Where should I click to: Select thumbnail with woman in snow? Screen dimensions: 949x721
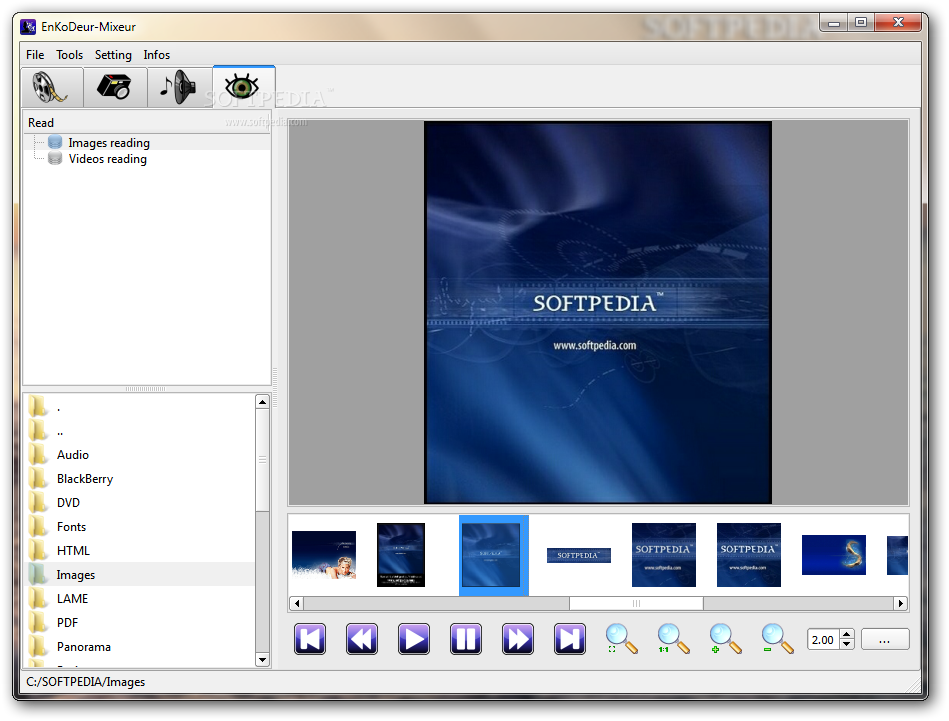tap(324, 555)
